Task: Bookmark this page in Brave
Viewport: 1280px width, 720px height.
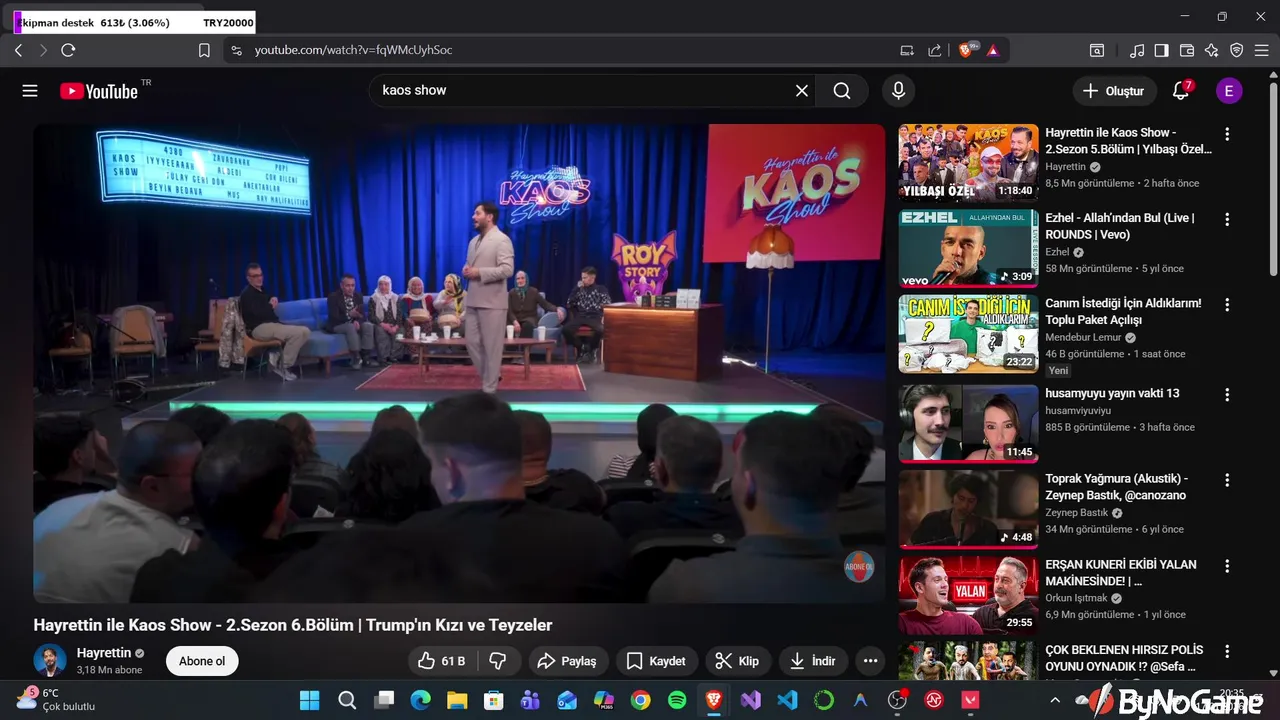Action: click(204, 50)
